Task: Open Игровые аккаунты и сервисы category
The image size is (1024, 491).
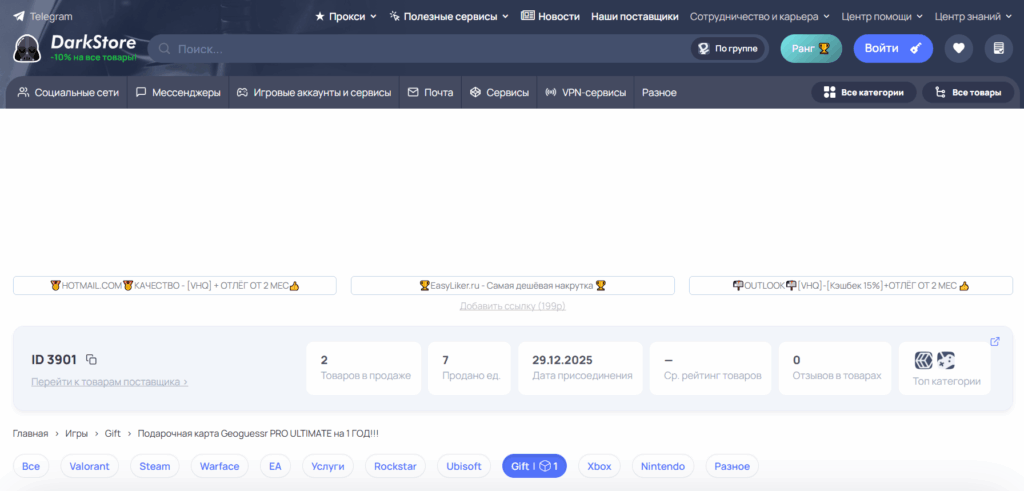Action: (x=314, y=93)
